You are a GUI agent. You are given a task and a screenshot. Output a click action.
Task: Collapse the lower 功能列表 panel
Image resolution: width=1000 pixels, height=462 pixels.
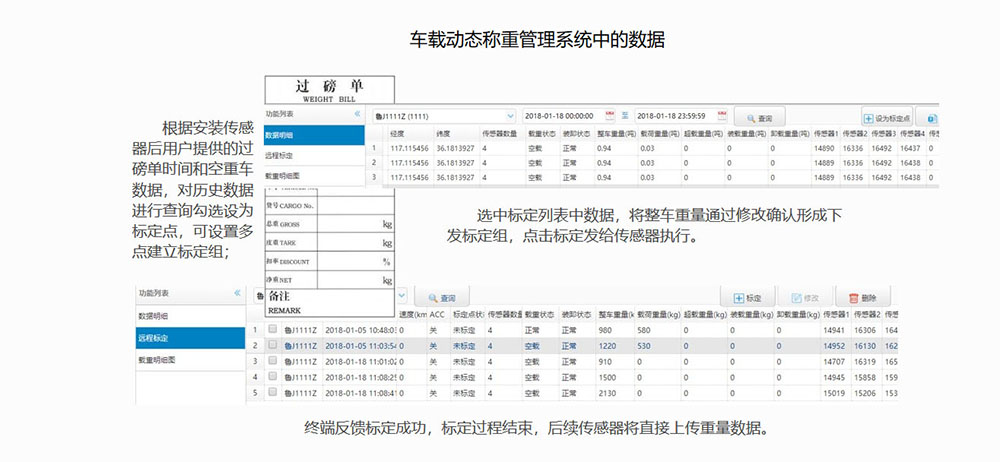237,293
